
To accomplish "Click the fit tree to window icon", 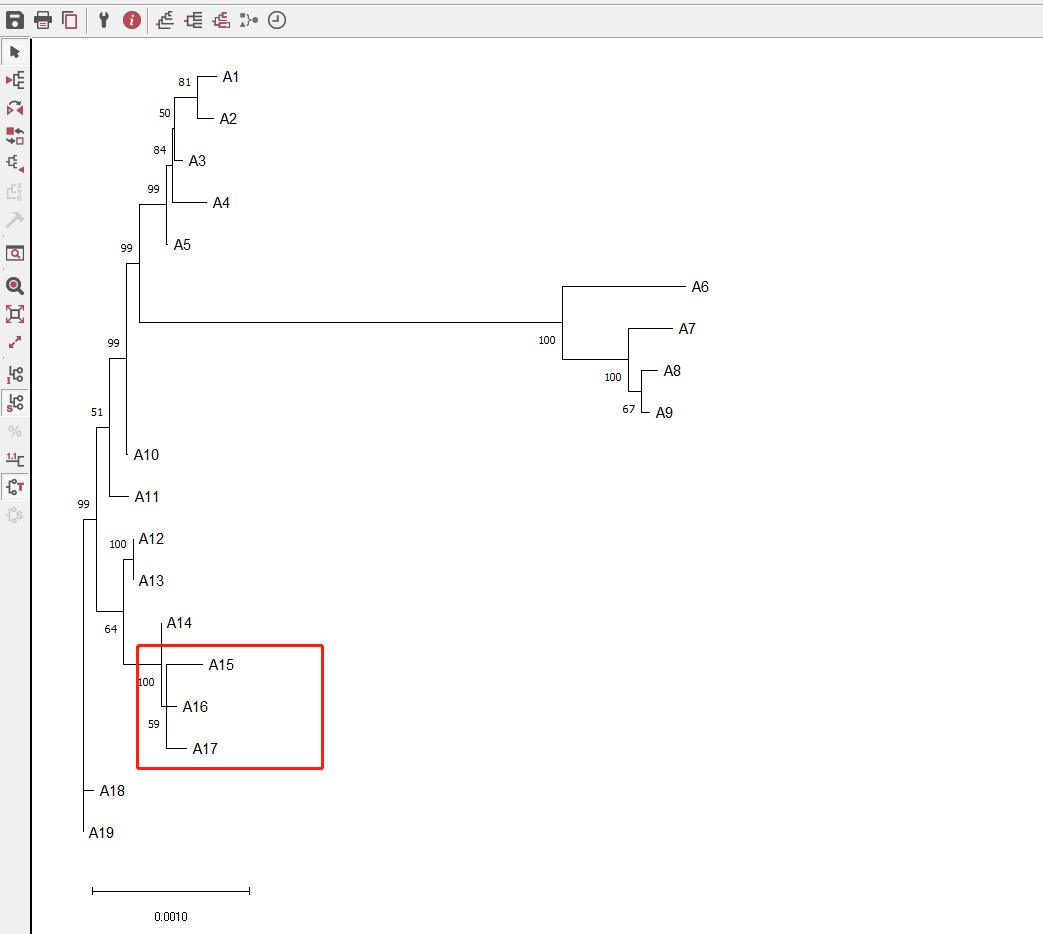I will 15,314.
